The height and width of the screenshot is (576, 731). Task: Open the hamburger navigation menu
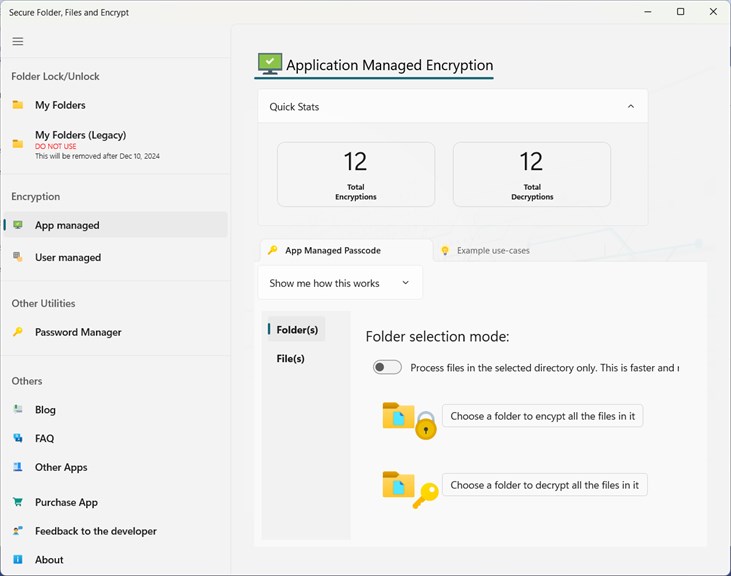(18, 41)
